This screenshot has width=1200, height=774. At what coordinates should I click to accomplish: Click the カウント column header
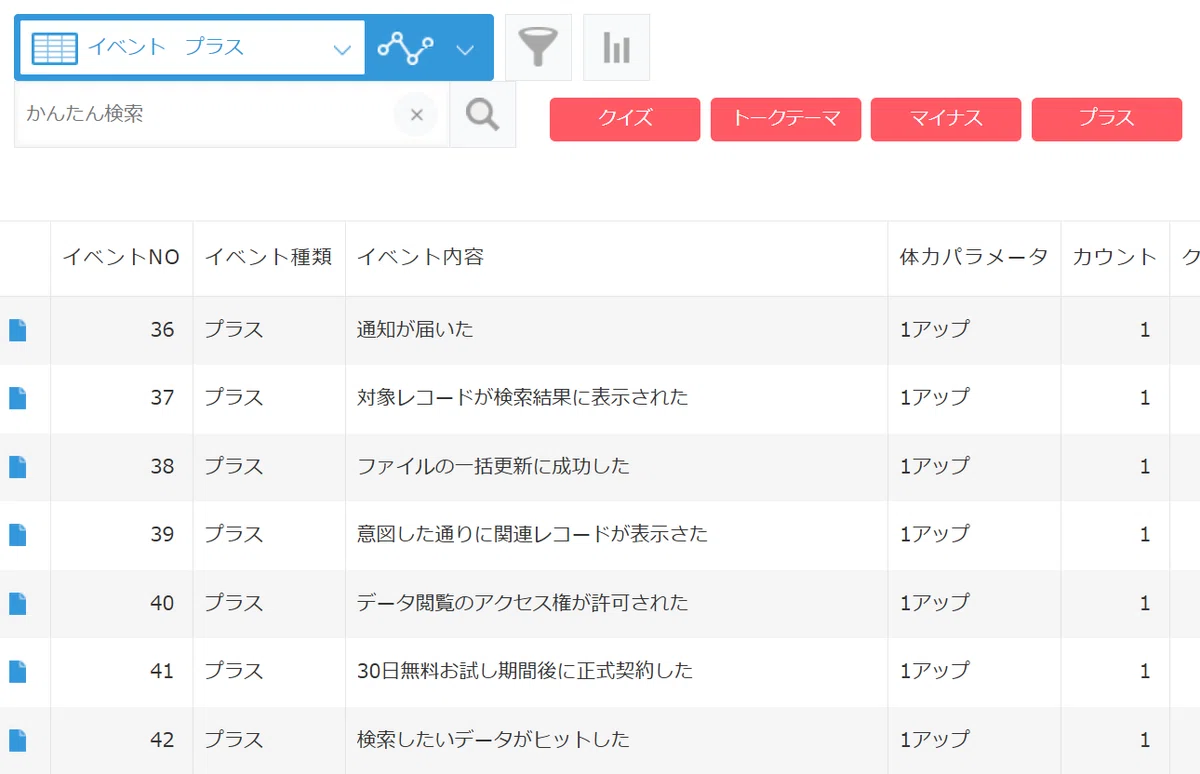[1115, 257]
